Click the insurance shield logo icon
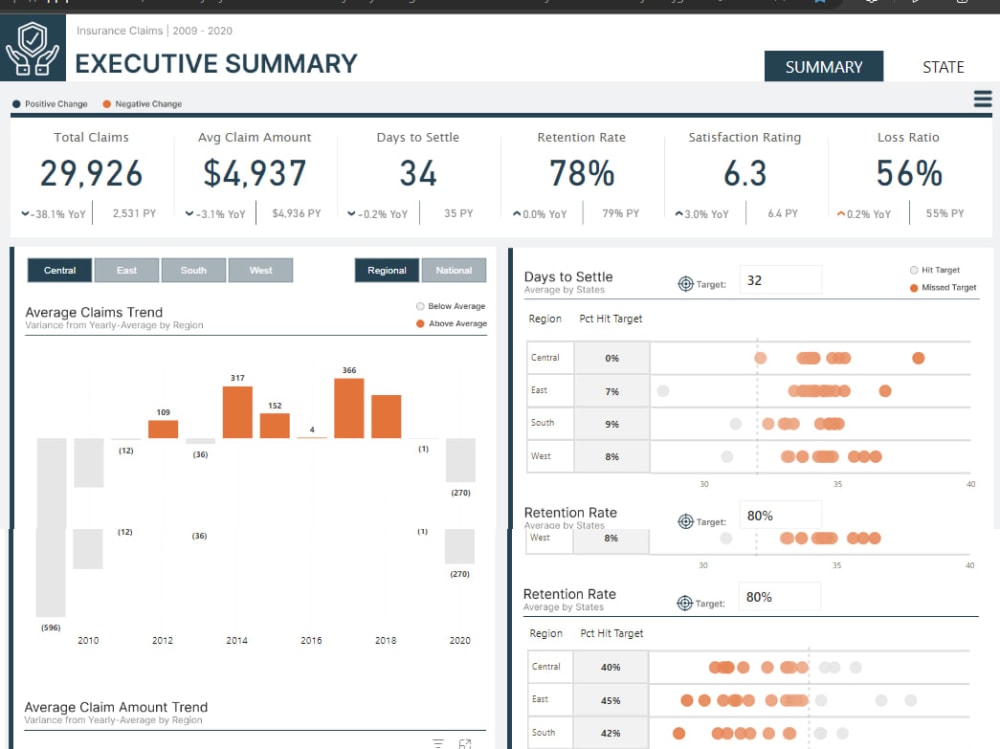This screenshot has width=1000, height=749. [33, 48]
